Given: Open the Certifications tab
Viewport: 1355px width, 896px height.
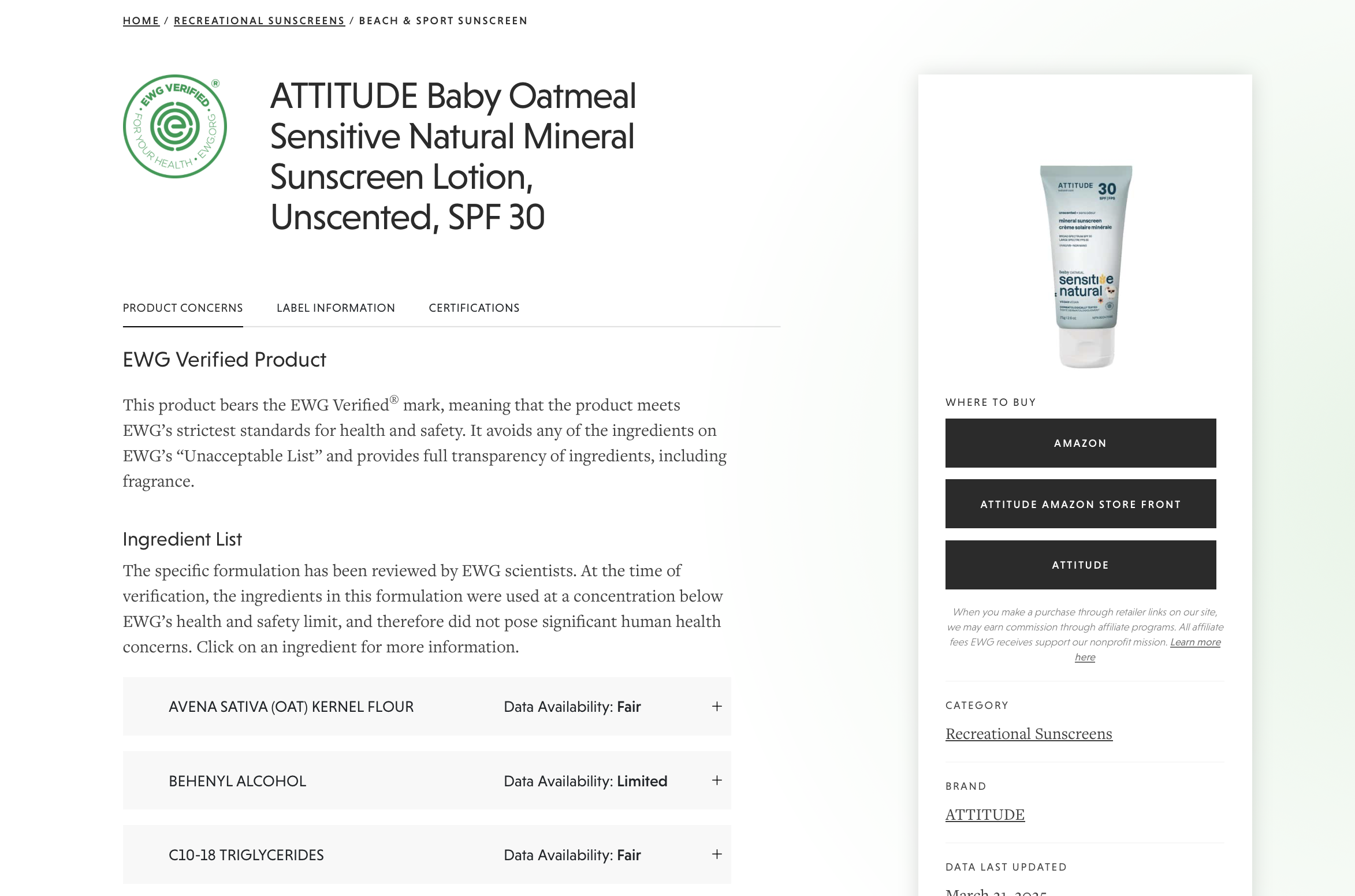Looking at the screenshot, I should click(x=474, y=308).
